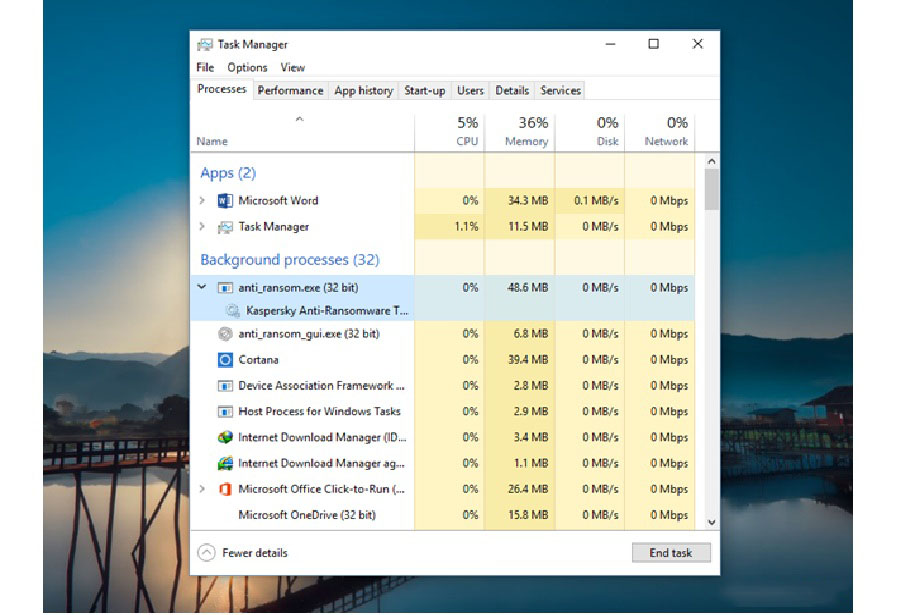Sort by the Disk column header
Screen dimensions: 914x615
pos(589,132)
